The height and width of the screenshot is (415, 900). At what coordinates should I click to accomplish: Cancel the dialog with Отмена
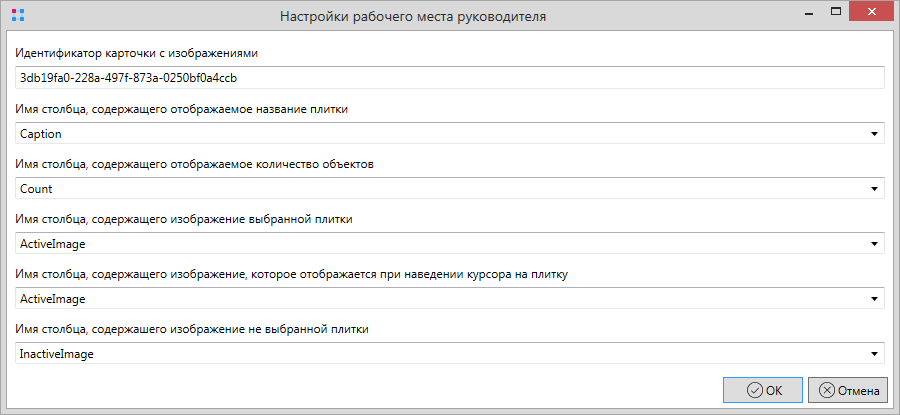pos(847,391)
